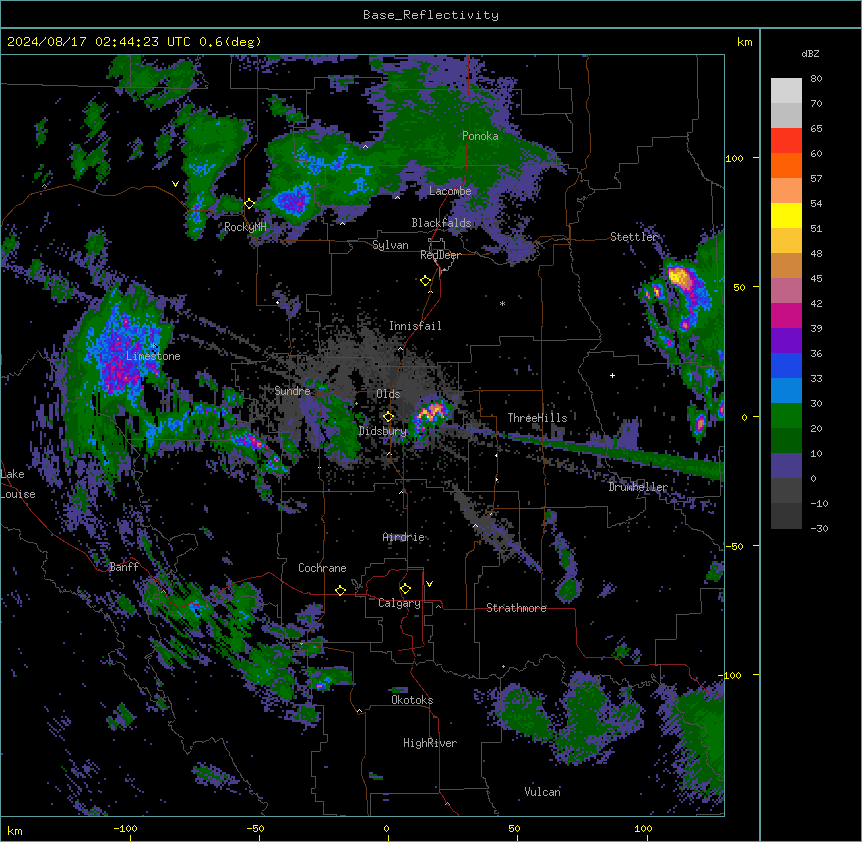Click the HighRiver town label
This screenshot has height=842, width=862.
pyautogui.click(x=430, y=743)
